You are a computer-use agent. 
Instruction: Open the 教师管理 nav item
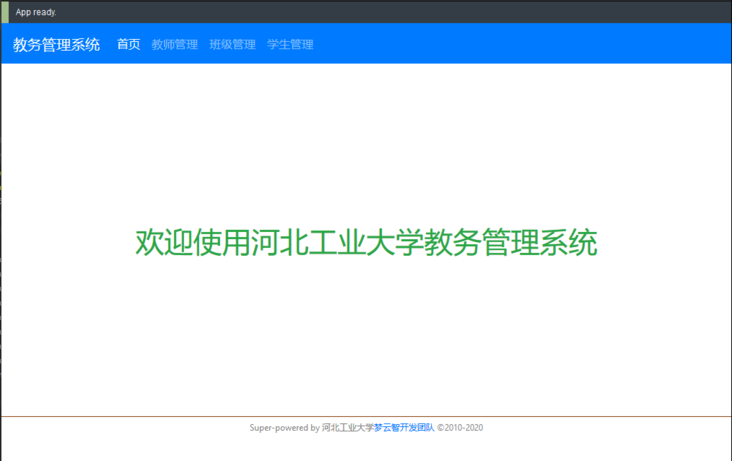174,44
